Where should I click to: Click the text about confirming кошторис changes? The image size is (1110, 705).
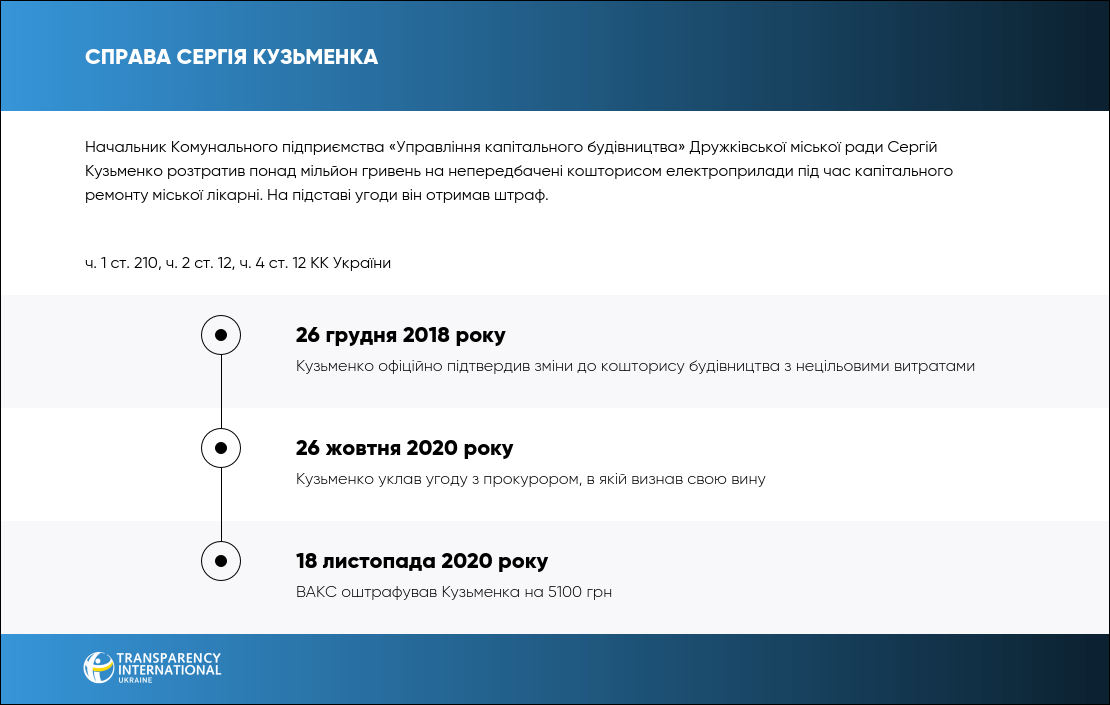click(635, 366)
